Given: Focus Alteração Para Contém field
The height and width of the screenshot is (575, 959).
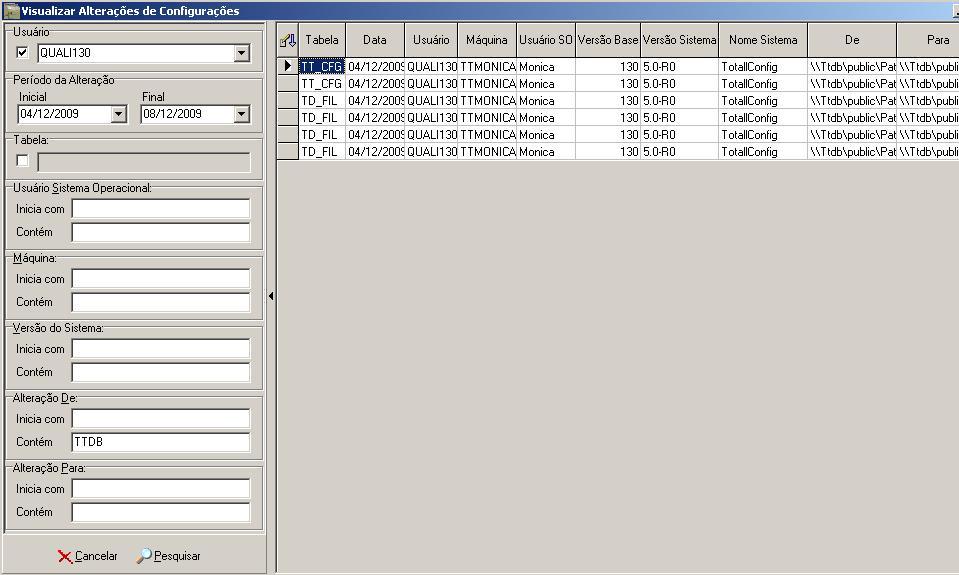Looking at the screenshot, I should (161, 512).
